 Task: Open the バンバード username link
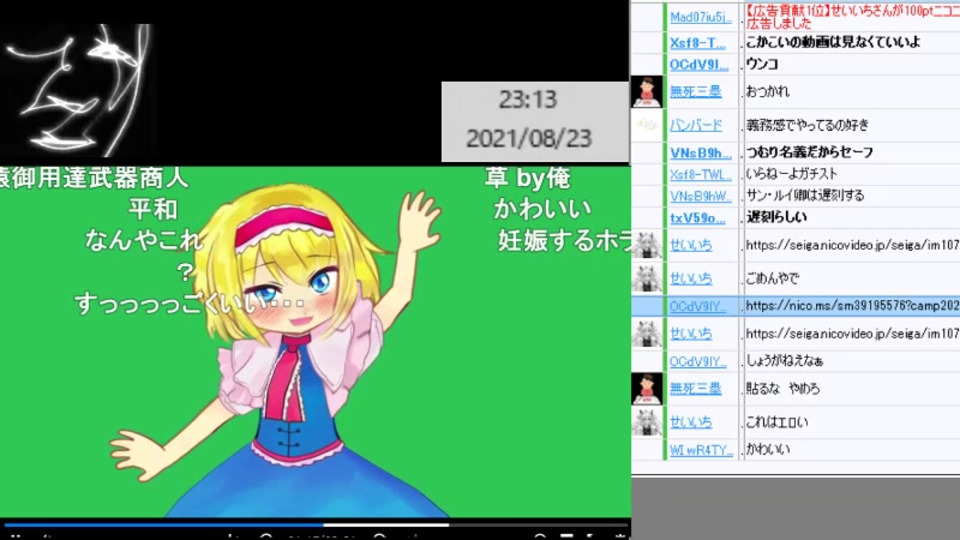[696, 126]
